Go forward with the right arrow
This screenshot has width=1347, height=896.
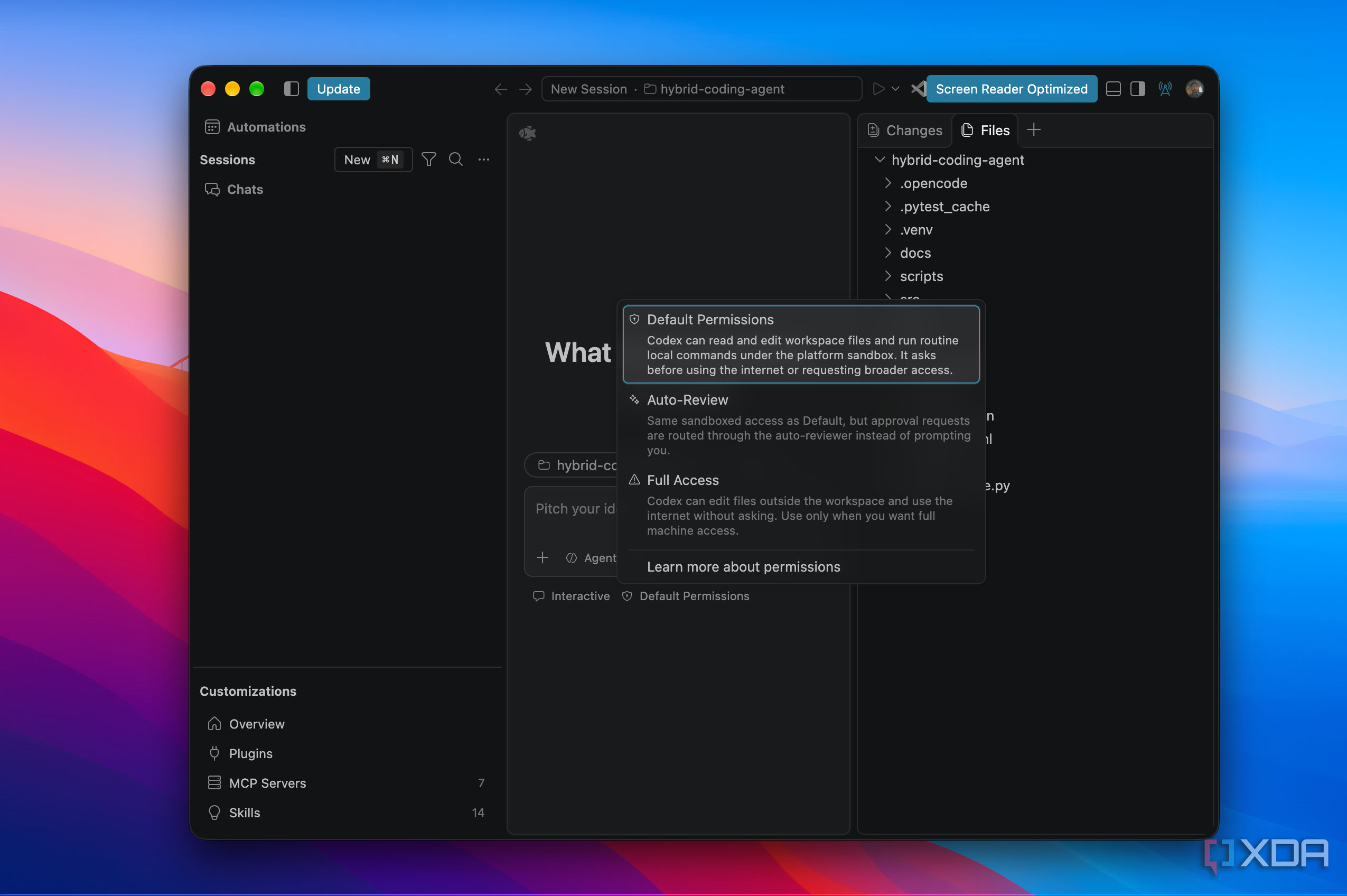point(526,89)
